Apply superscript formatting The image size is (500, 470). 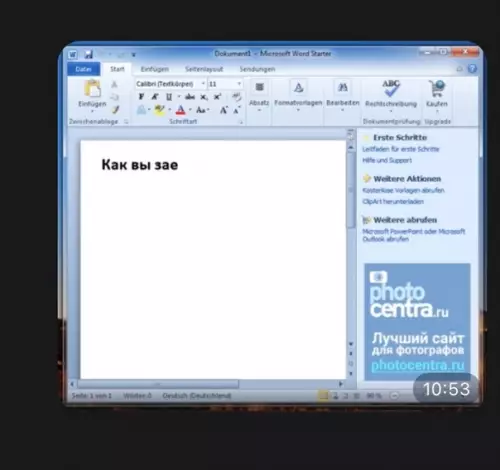click(x=217, y=97)
